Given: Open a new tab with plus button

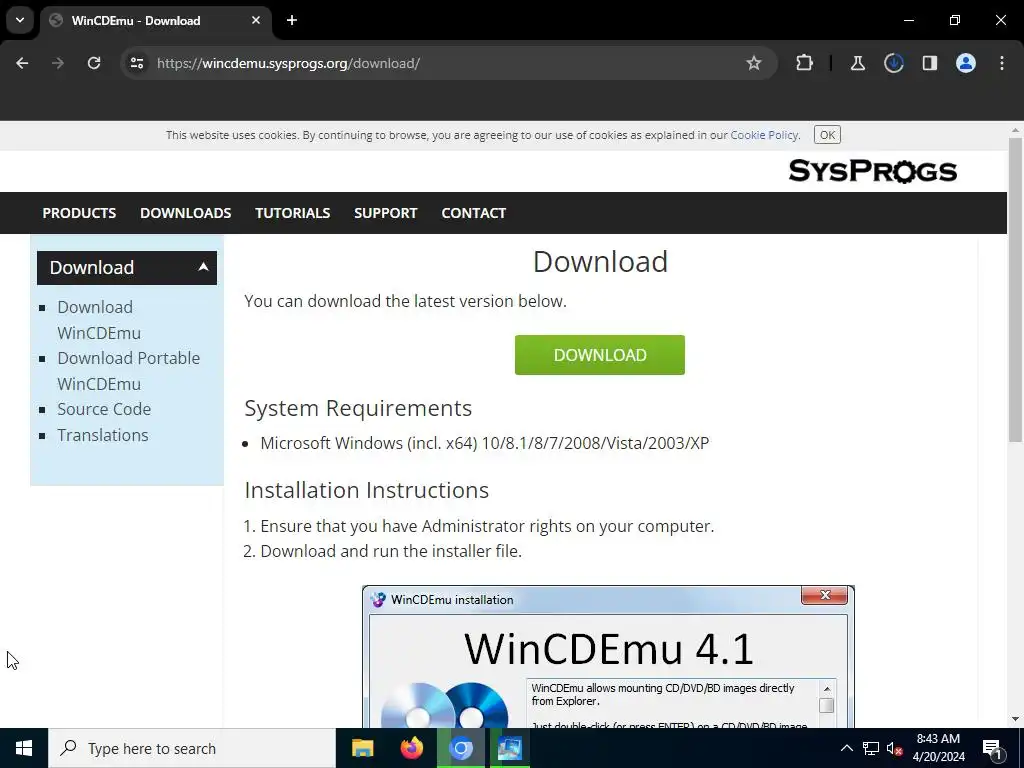Looking at the screenshot, I should tap(292, 20).
